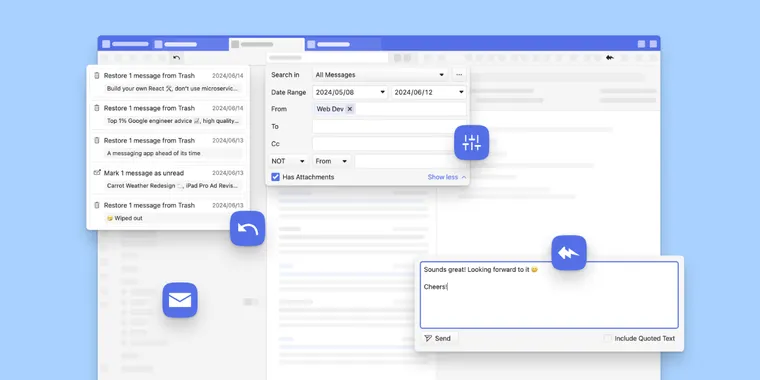The image size is (760, 380).
Task: Open the From field-type dropdown next to NOT
Action: 332,161
